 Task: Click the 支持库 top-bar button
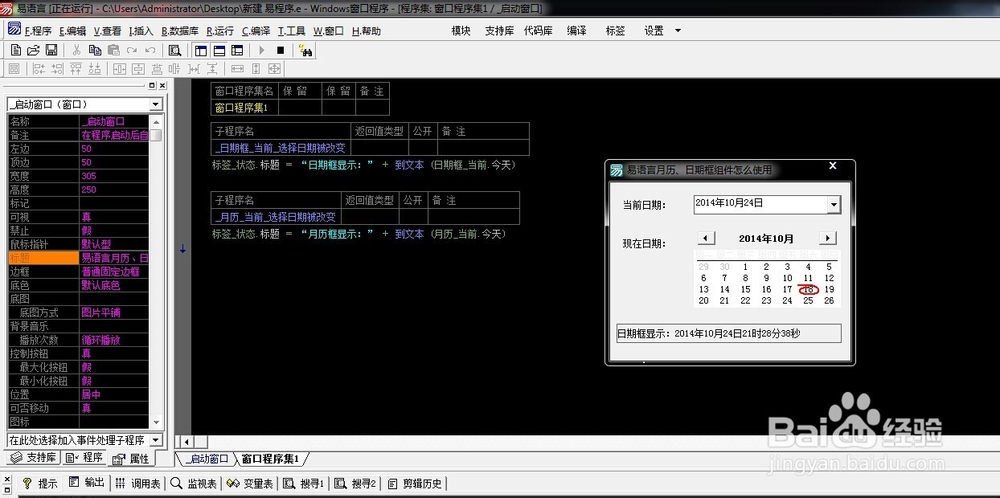(x=499, y=31)
